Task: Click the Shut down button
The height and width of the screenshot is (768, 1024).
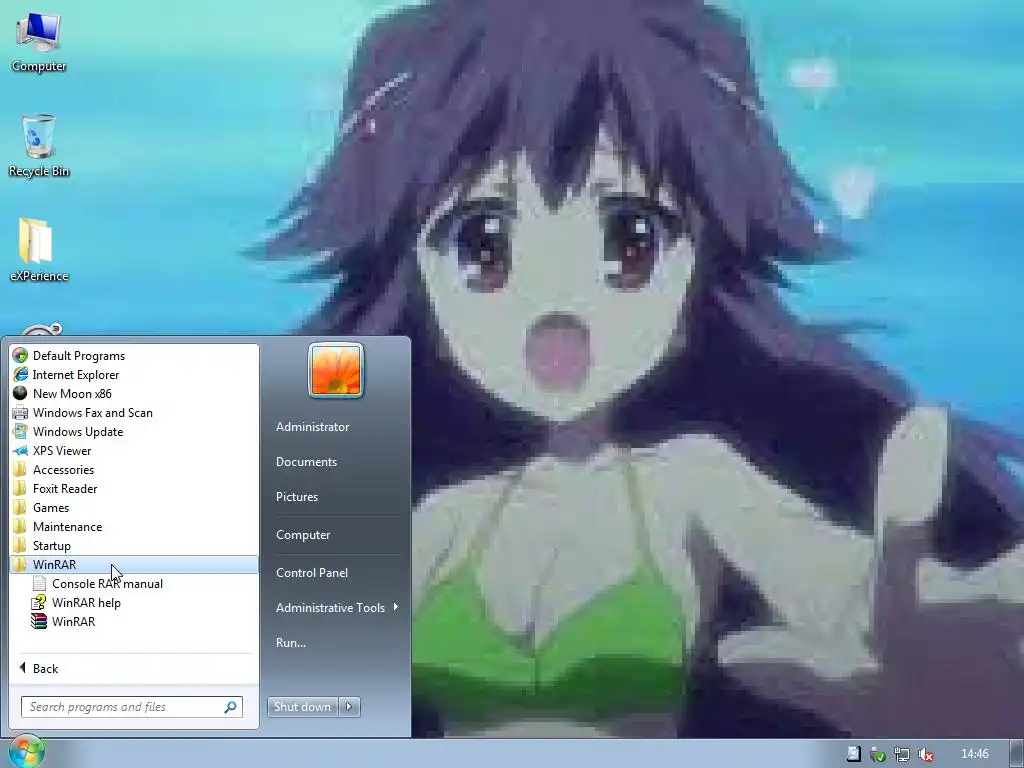Action: [303, 707]
